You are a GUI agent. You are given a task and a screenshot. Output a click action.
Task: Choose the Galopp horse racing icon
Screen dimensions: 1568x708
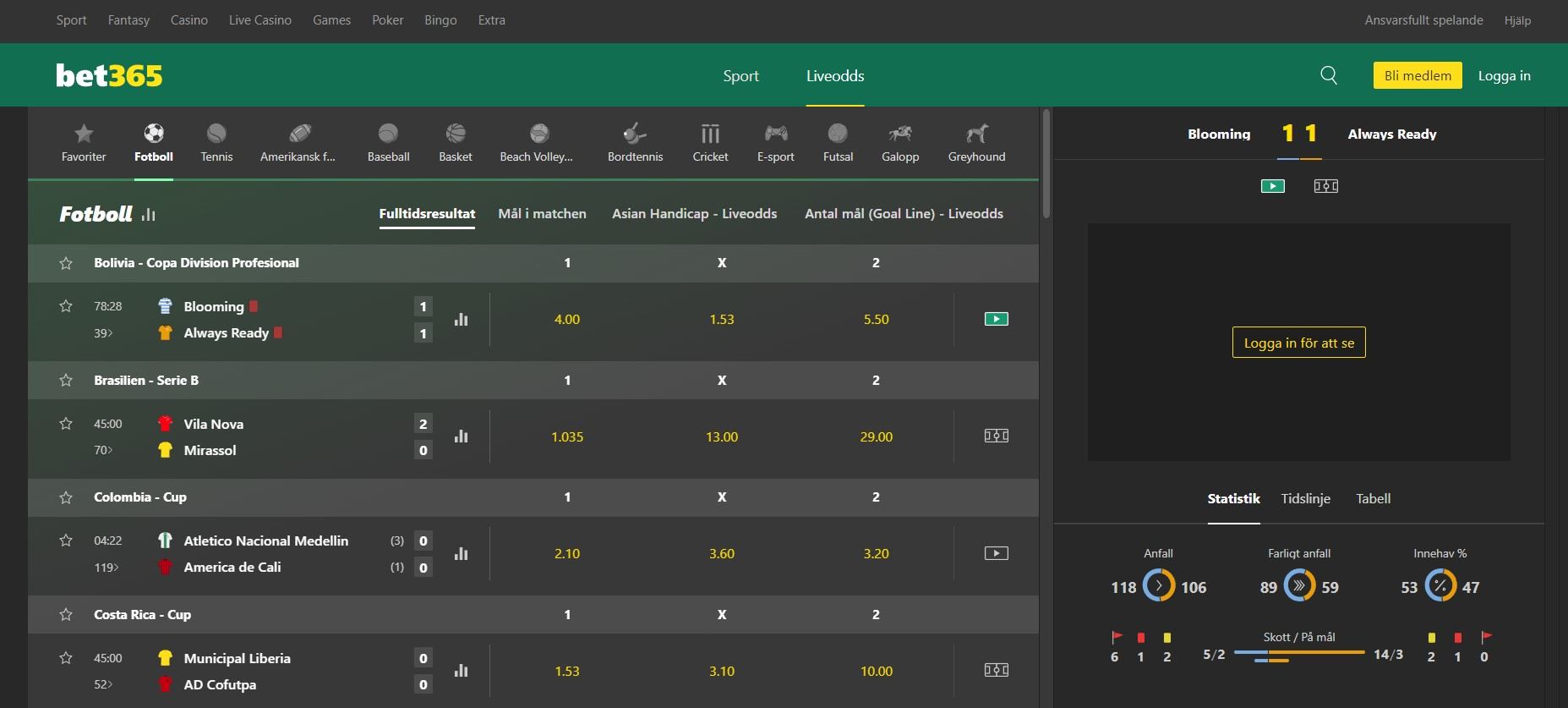(x=900, y=133)
